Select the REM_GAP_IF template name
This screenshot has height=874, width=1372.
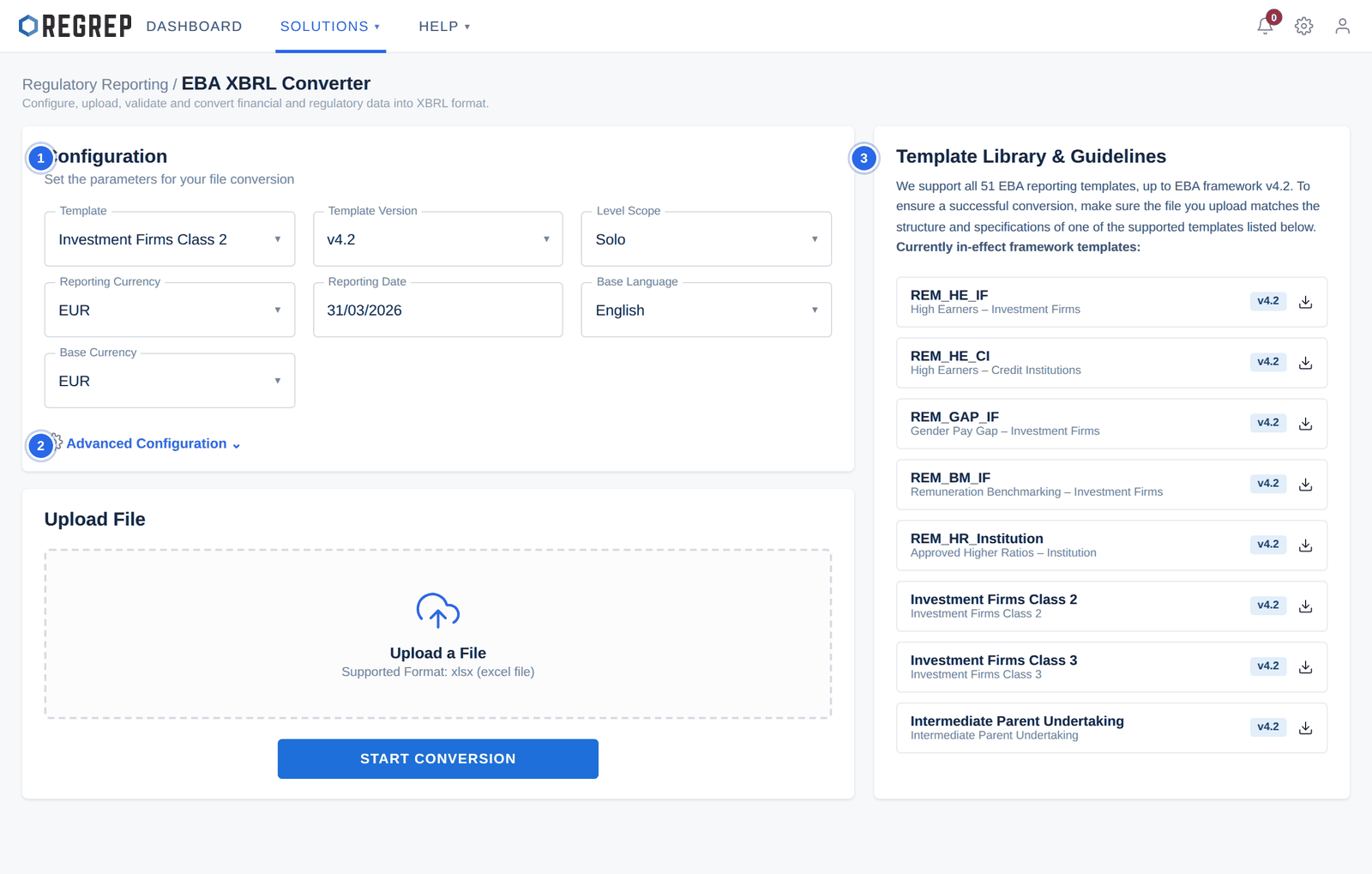(x=954, y=417)
